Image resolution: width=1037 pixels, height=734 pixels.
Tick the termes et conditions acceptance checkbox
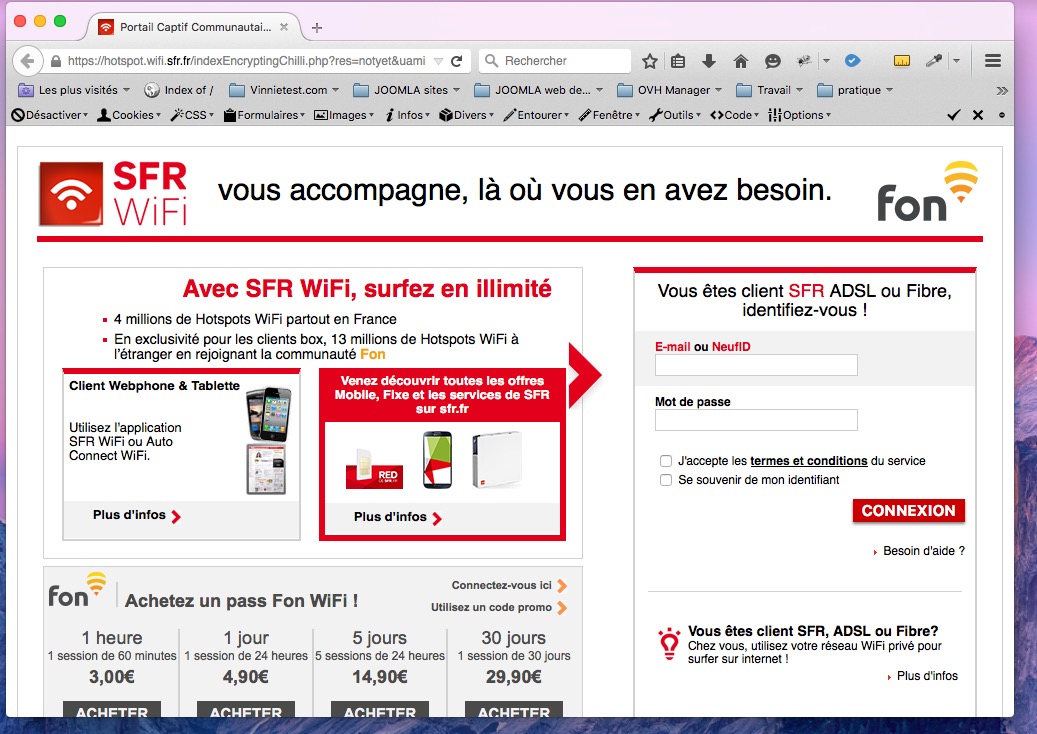coord(666,461)
